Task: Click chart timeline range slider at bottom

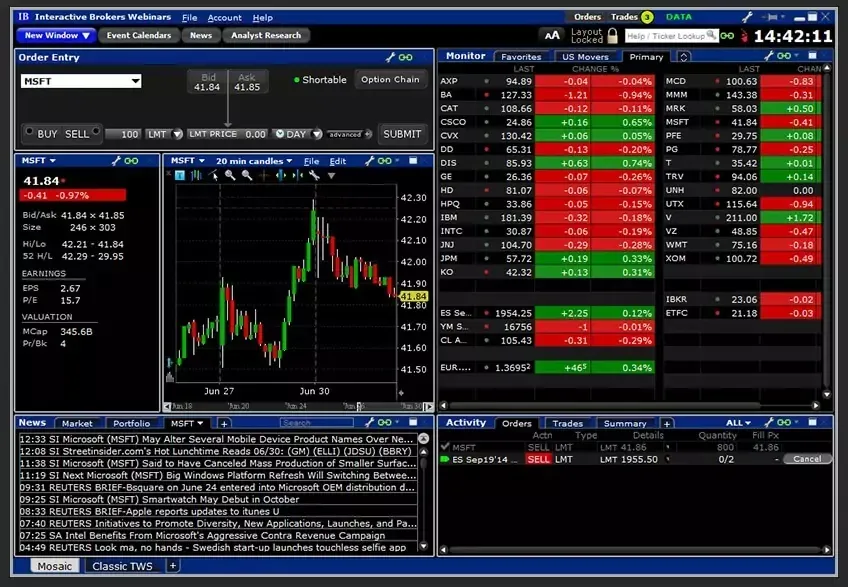Action: (x=299, y=406)
